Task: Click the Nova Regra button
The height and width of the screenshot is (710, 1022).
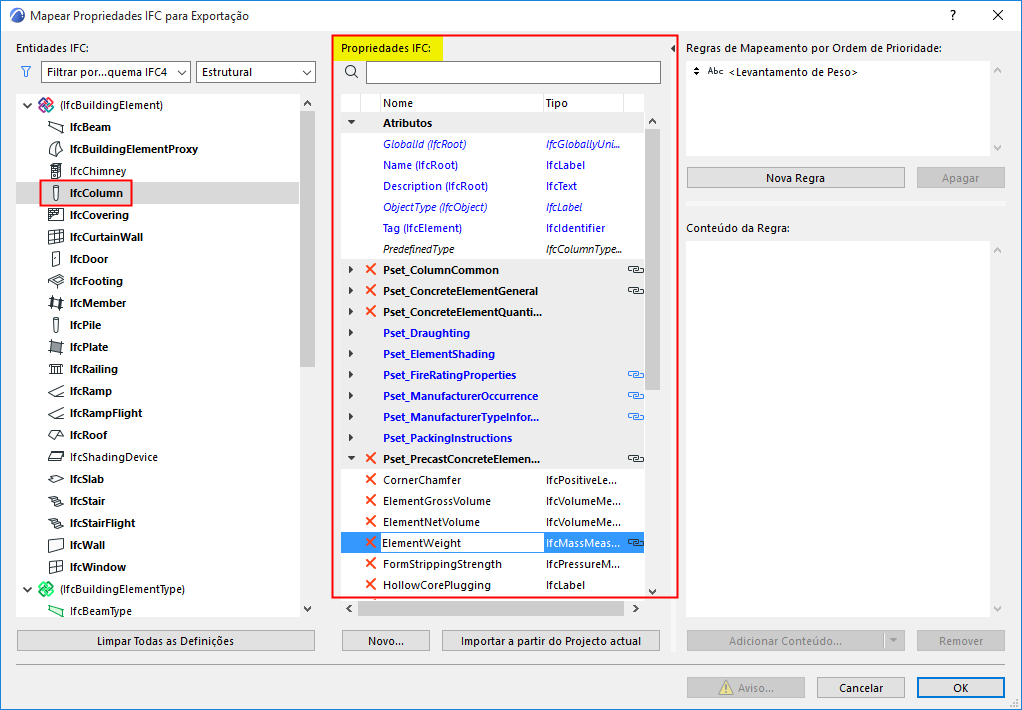Action: point(795,178)
